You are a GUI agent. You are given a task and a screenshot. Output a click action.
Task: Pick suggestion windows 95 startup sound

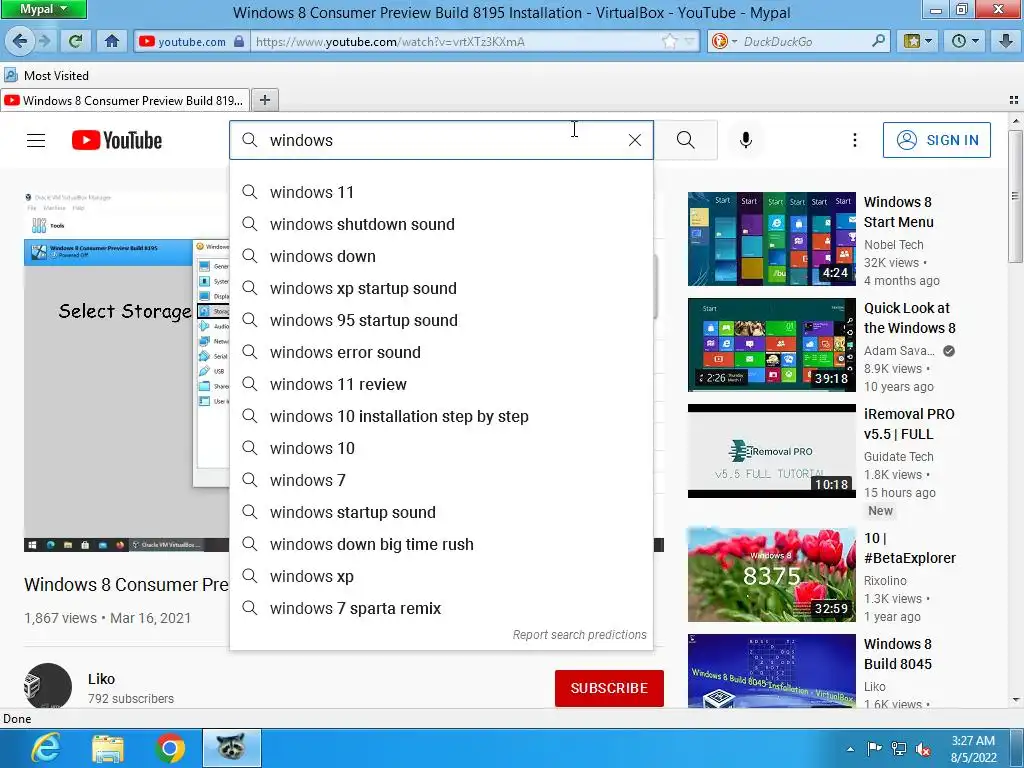point(441,320)
